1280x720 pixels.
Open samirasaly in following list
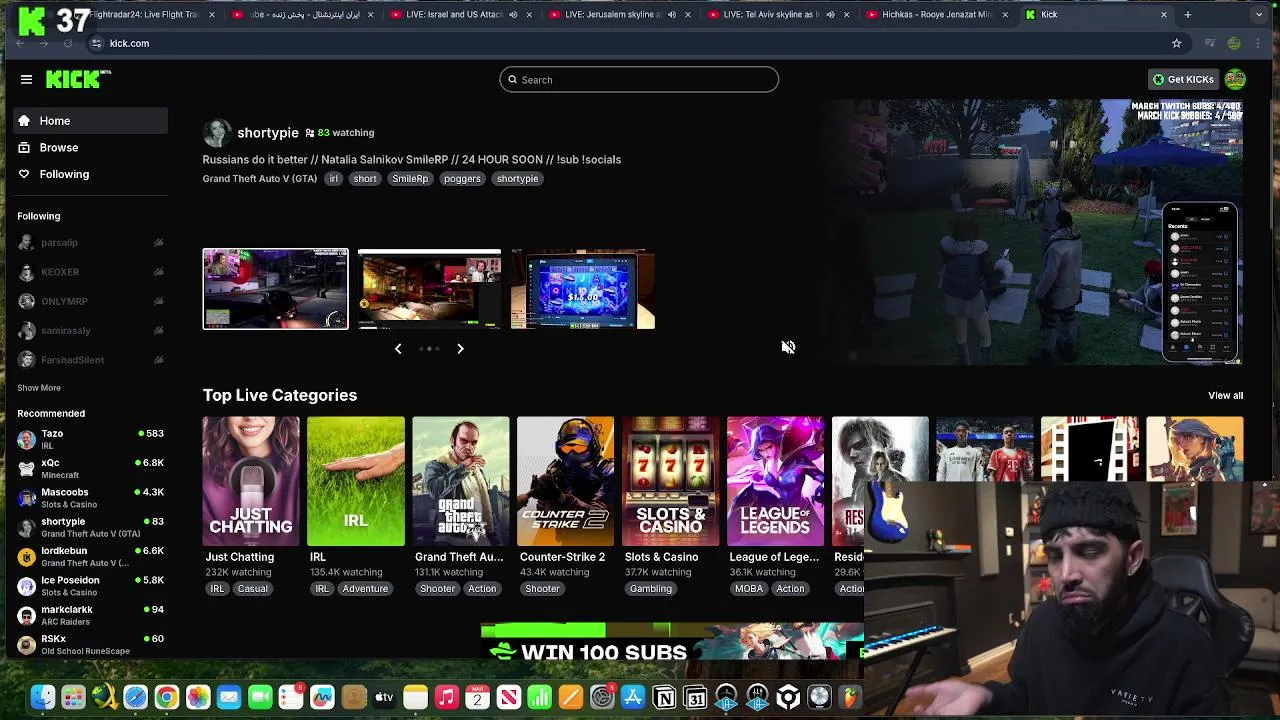(91, 330)
